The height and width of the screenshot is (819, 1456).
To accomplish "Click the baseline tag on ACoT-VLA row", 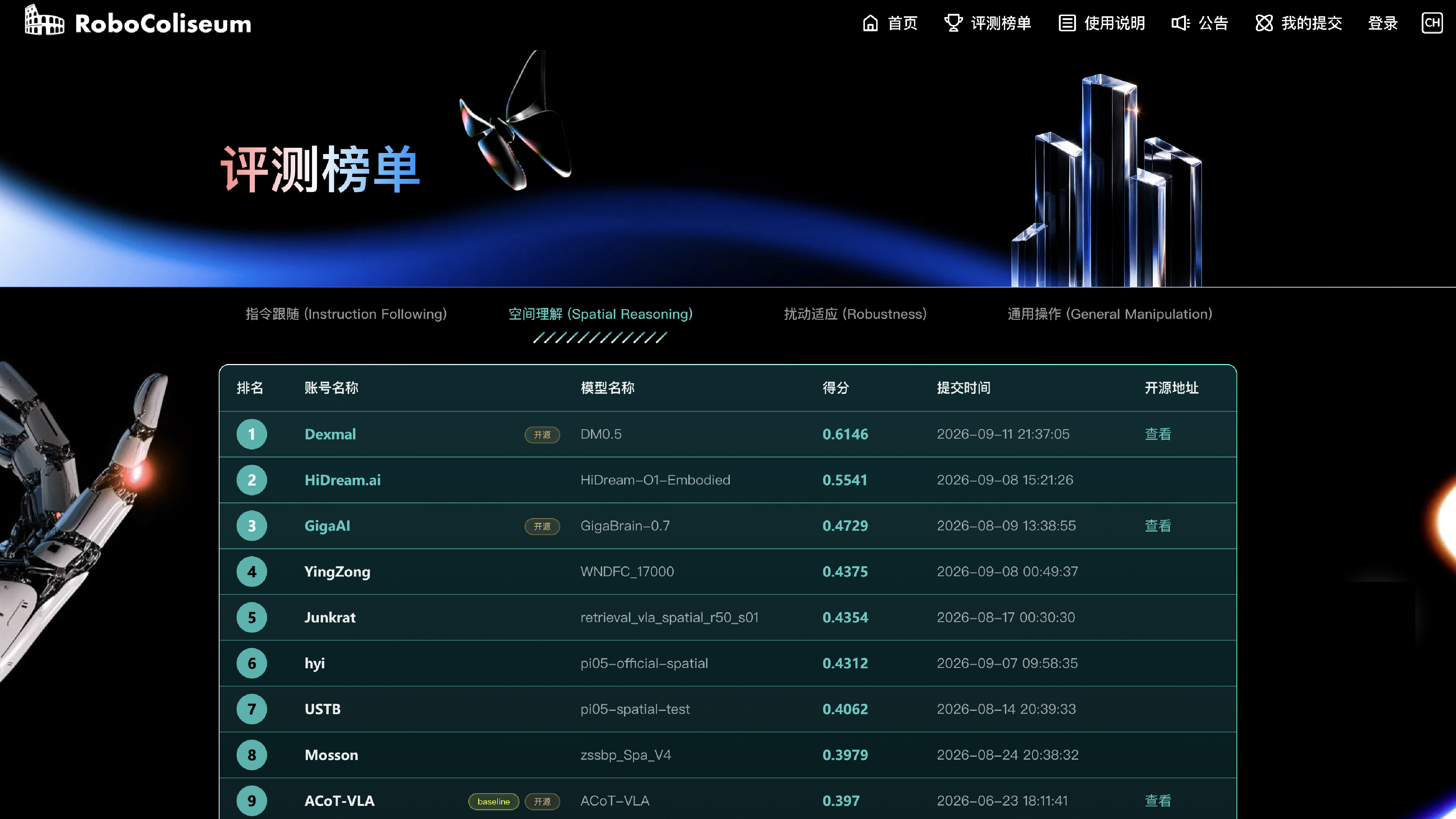I will coord(494,802).
